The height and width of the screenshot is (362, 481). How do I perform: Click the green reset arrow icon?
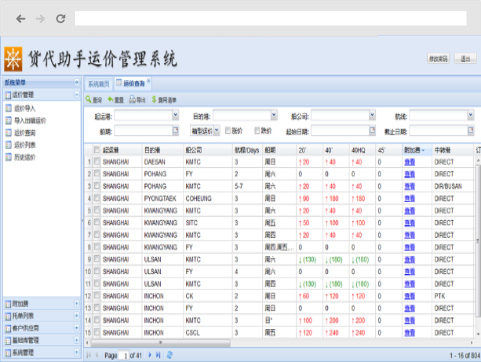tap(110, 99)
